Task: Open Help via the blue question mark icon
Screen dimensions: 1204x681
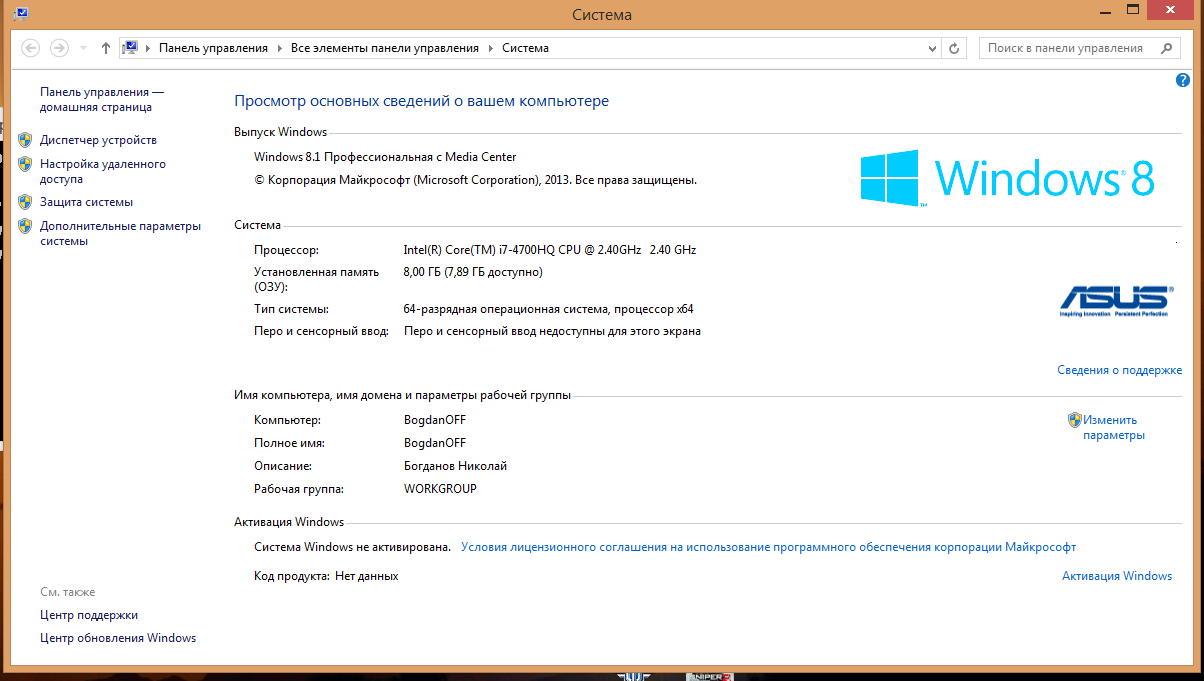Action: [x=1183, y=80]
